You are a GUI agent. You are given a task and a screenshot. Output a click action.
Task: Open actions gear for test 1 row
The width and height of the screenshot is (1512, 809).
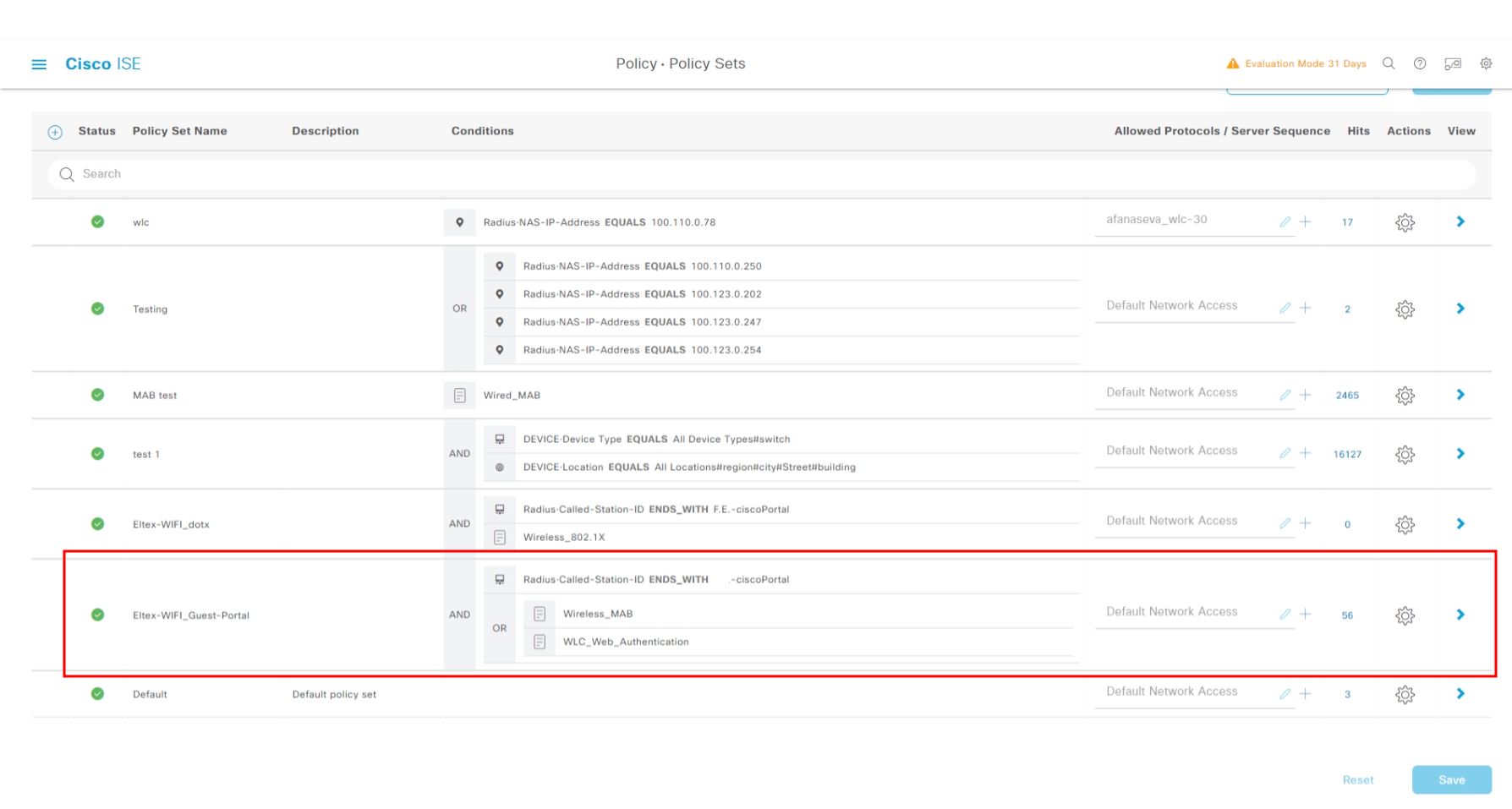[1405, 455]
